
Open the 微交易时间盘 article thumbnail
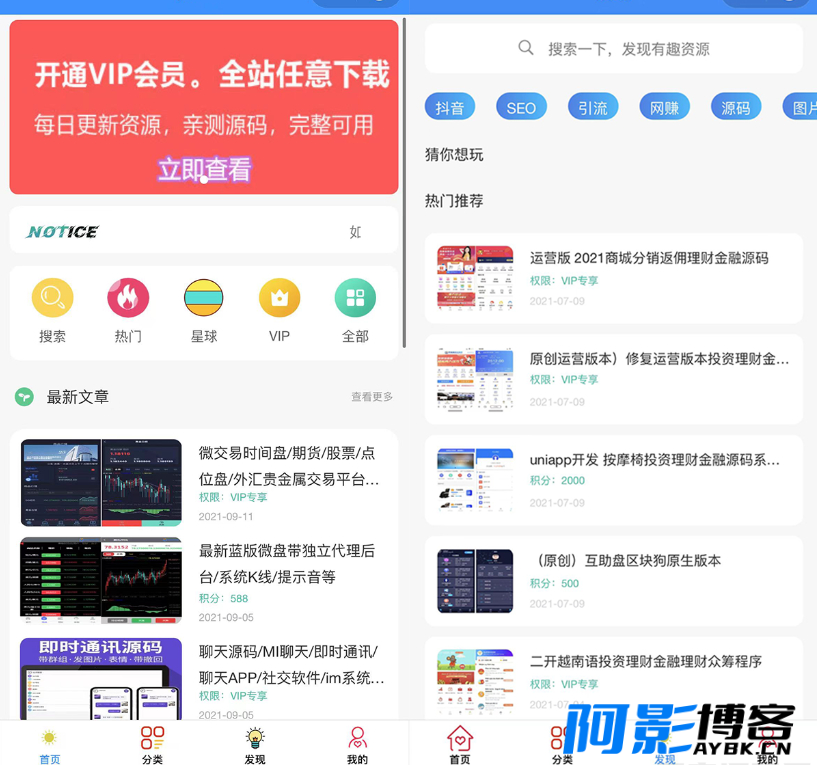[101, 483]
